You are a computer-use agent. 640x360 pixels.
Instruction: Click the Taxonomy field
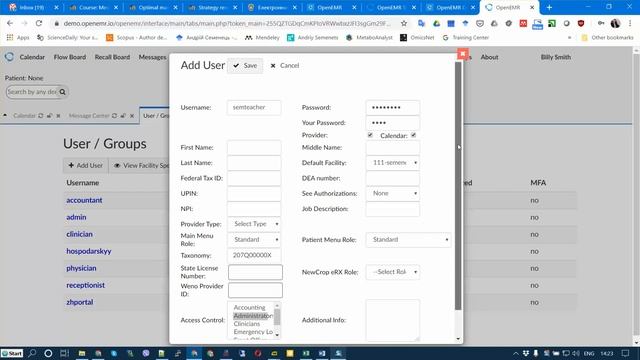254,255
